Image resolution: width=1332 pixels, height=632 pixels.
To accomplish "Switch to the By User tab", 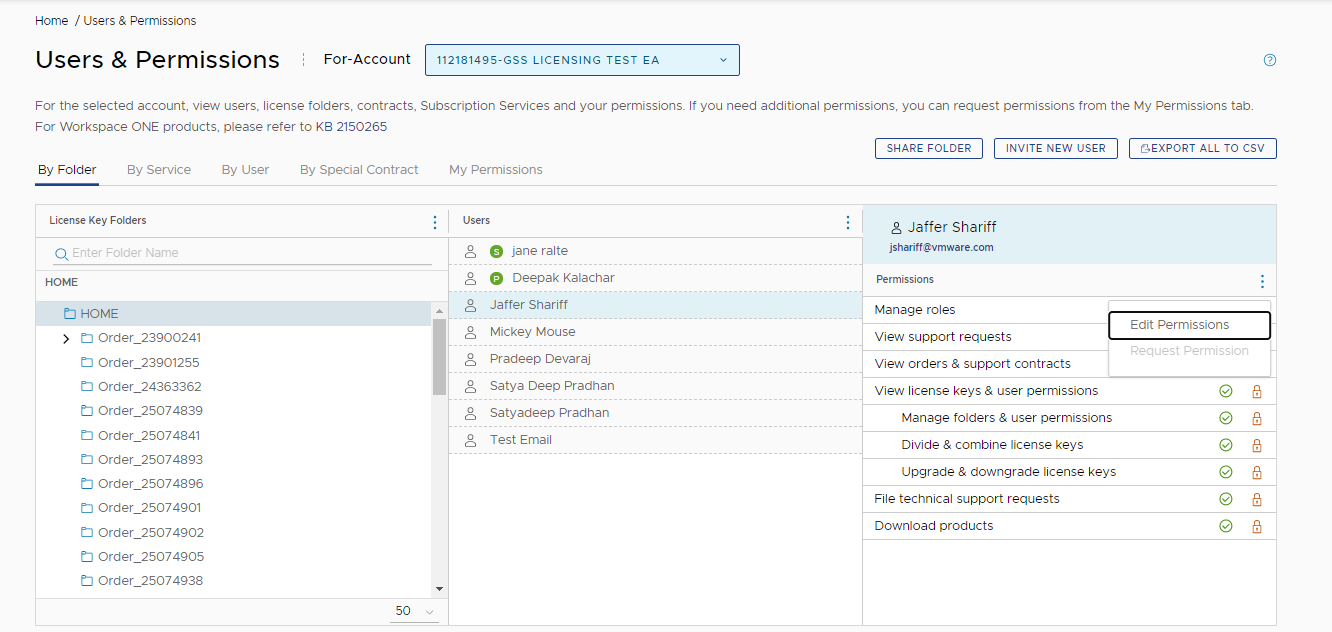I will point(245,170).
